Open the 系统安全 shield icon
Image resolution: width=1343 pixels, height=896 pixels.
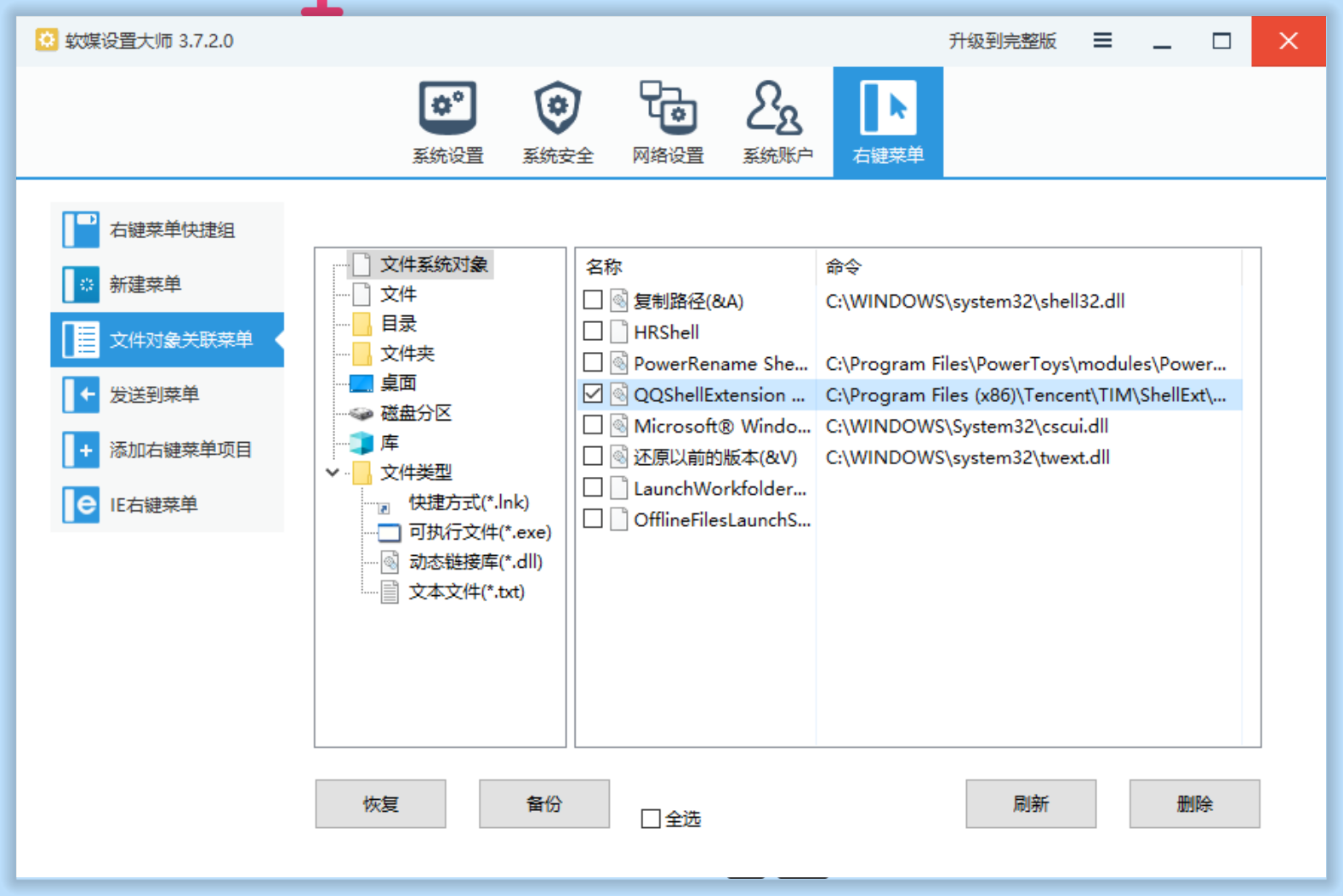[x=558, y=108]
